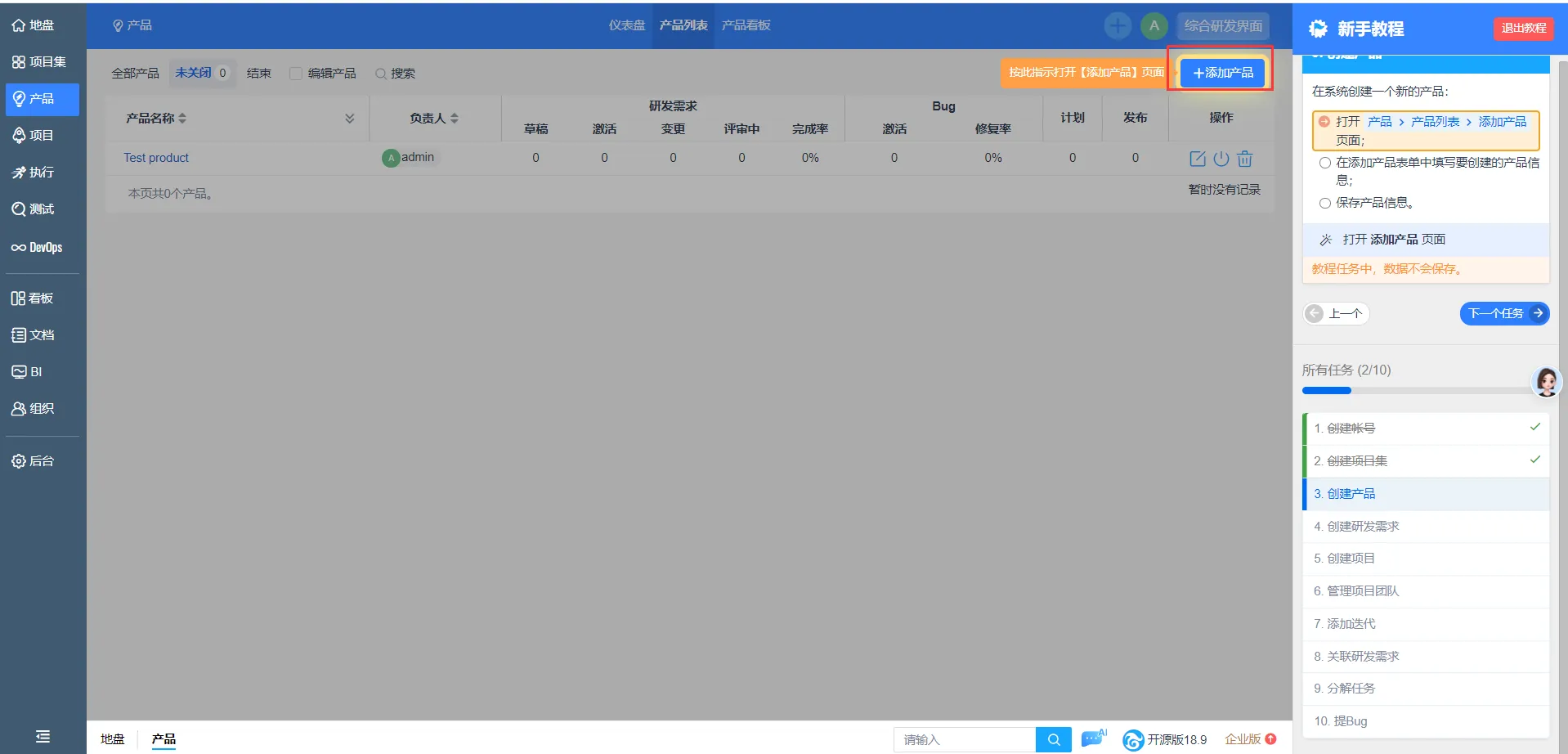Click the 本页共0个产品 summary text
Screen dimensions: 1568x754
click(x=170, y=194)
